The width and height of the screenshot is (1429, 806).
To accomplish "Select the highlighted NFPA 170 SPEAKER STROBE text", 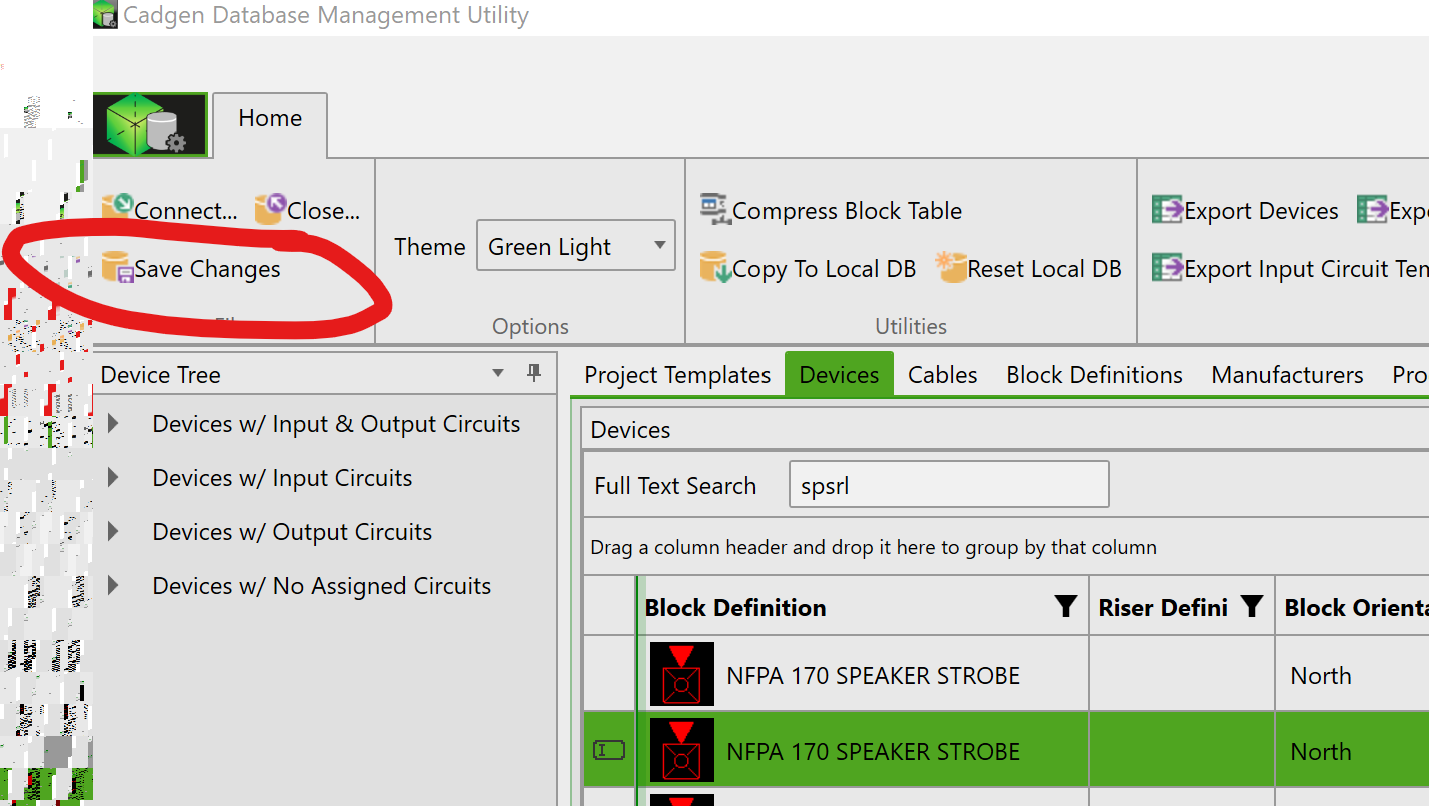I will pos(873,752).
